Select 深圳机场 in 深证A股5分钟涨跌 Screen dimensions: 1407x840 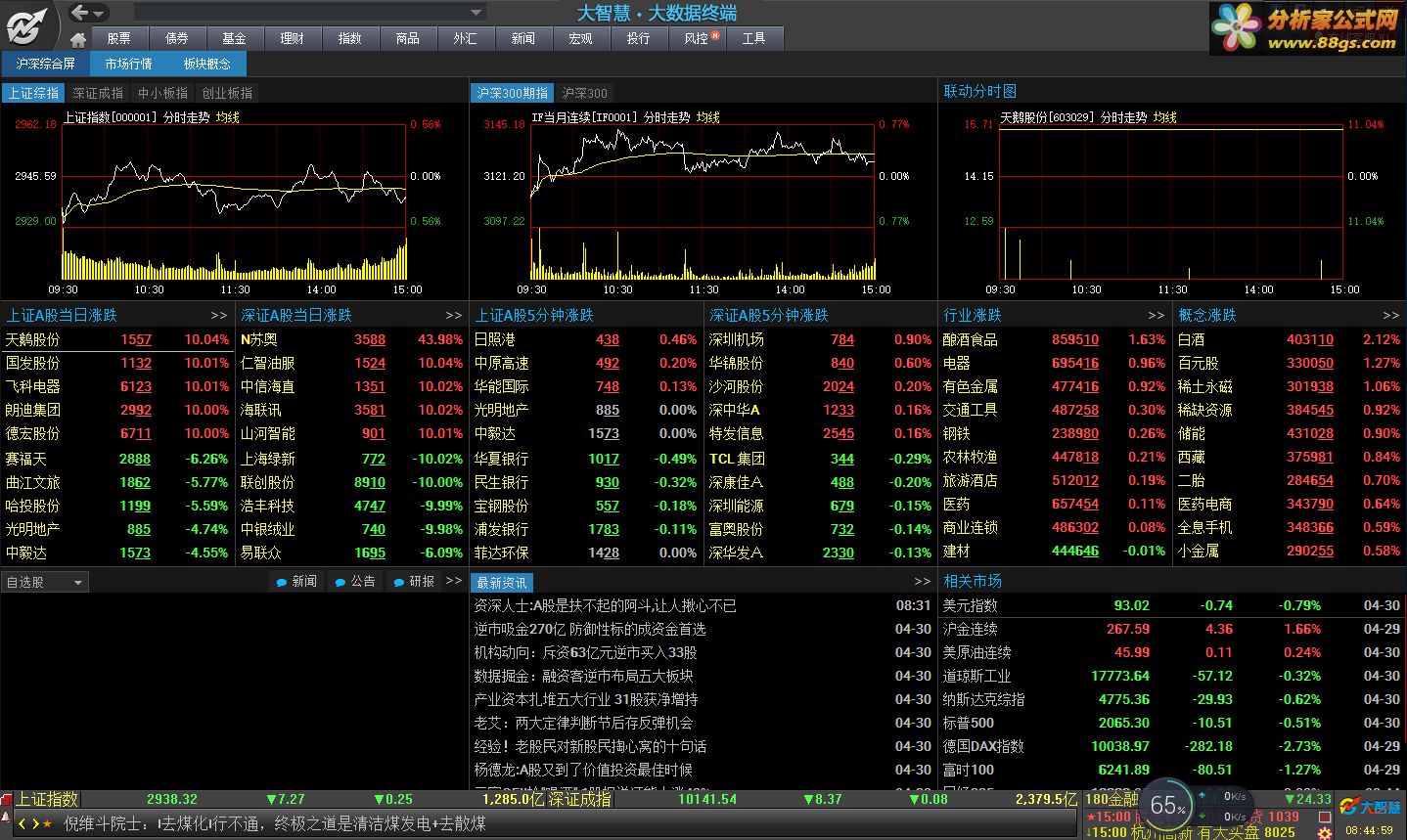click(x=820, y=339)
